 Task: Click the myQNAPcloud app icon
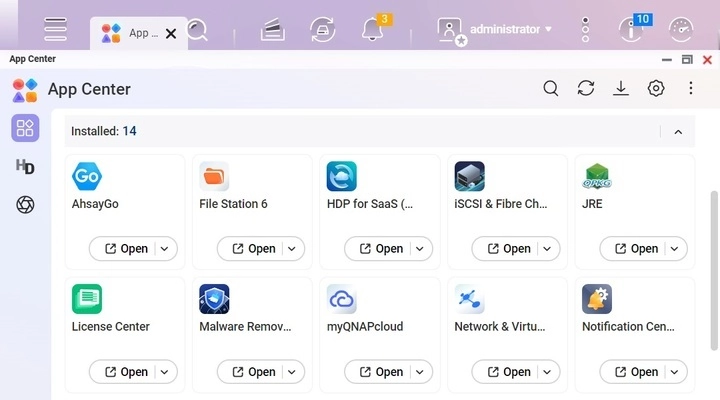click(x=342, y=299)
